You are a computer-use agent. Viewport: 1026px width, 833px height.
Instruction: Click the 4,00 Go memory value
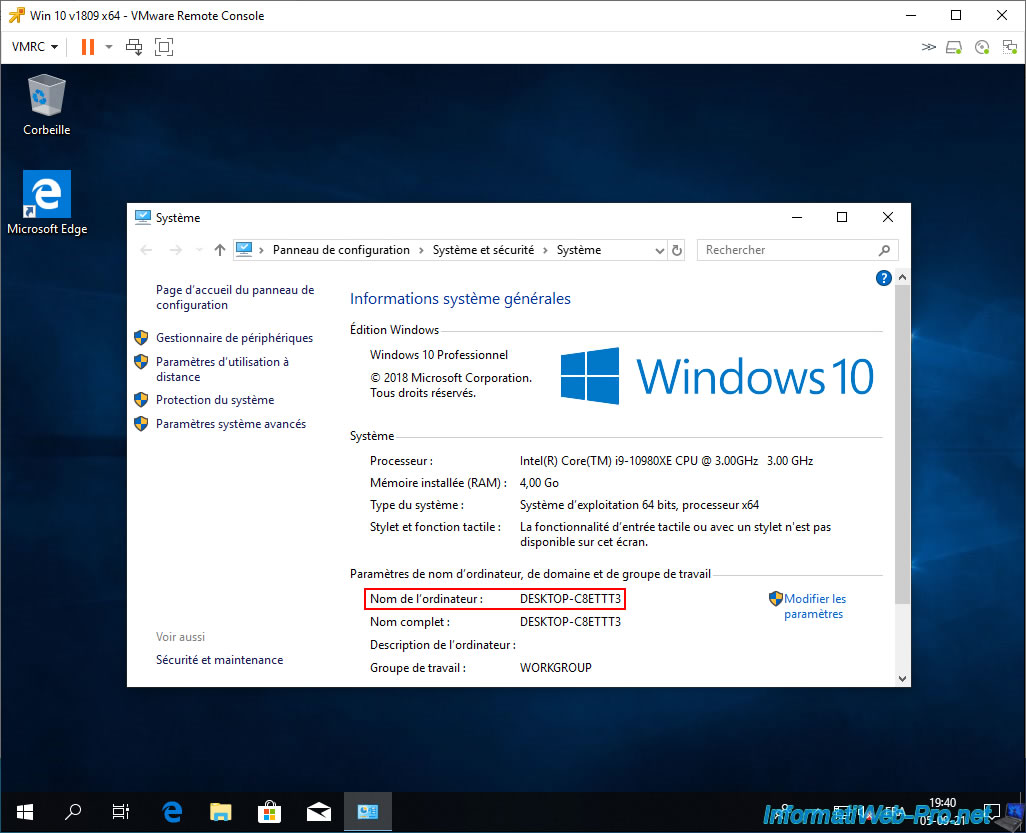point(539,483)
